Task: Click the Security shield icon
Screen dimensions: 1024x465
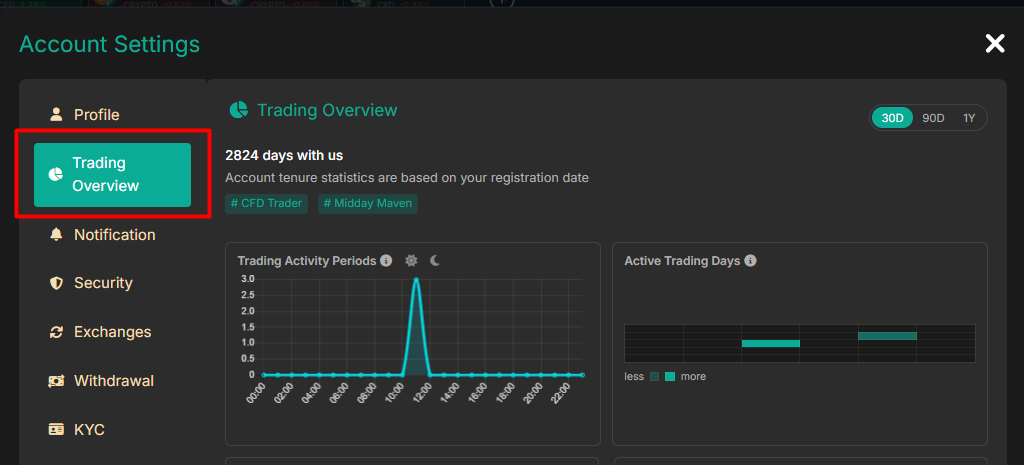Action: coord(56,283)
